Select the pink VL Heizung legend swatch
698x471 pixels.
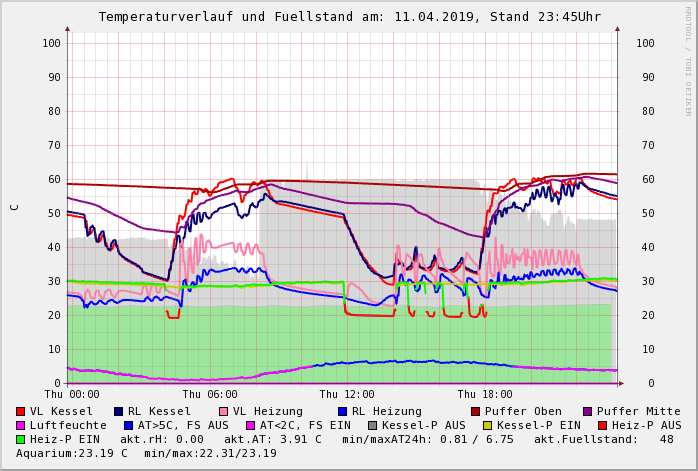223,411
